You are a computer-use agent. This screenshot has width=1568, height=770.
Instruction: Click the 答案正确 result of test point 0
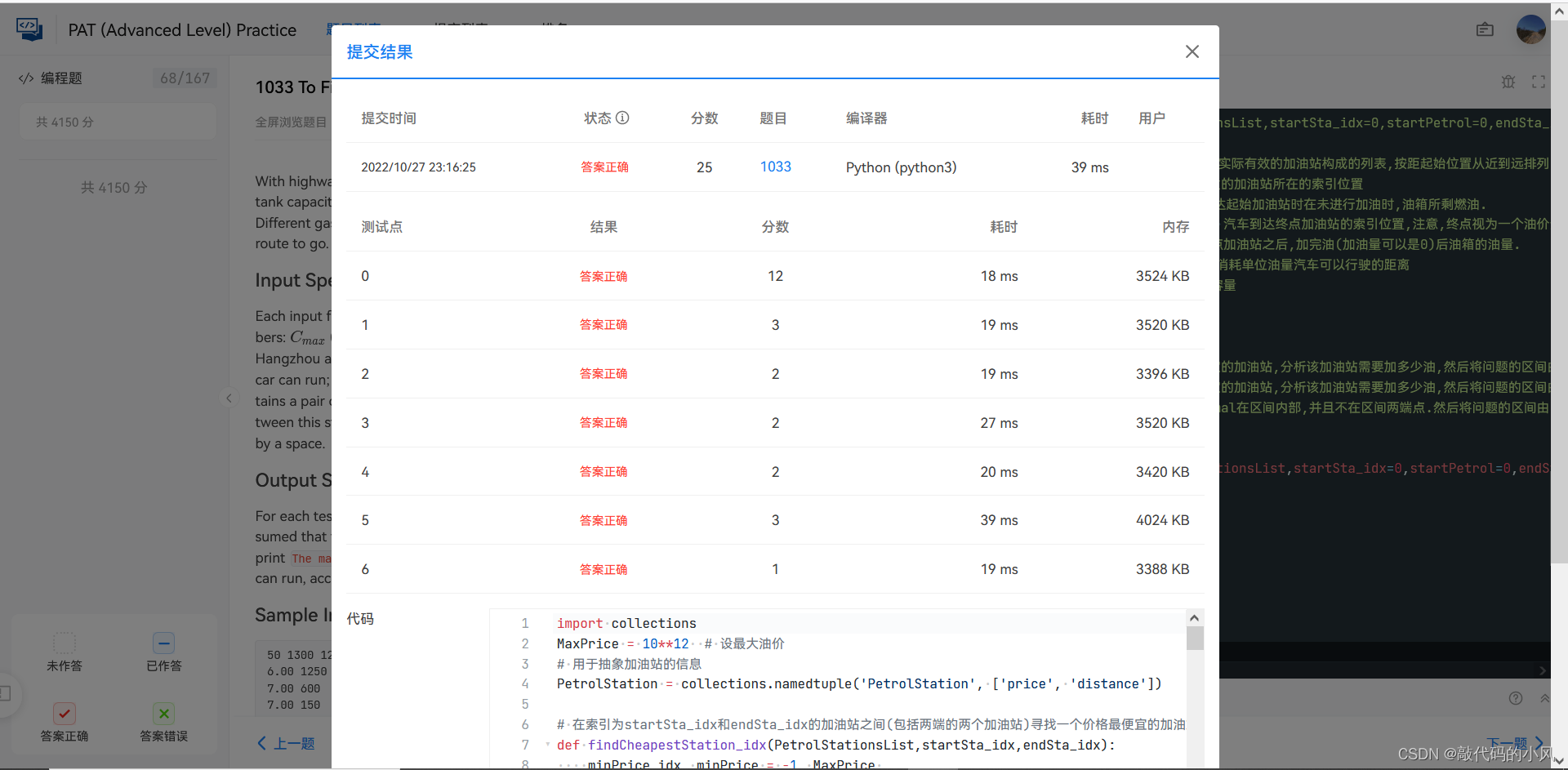604,276
